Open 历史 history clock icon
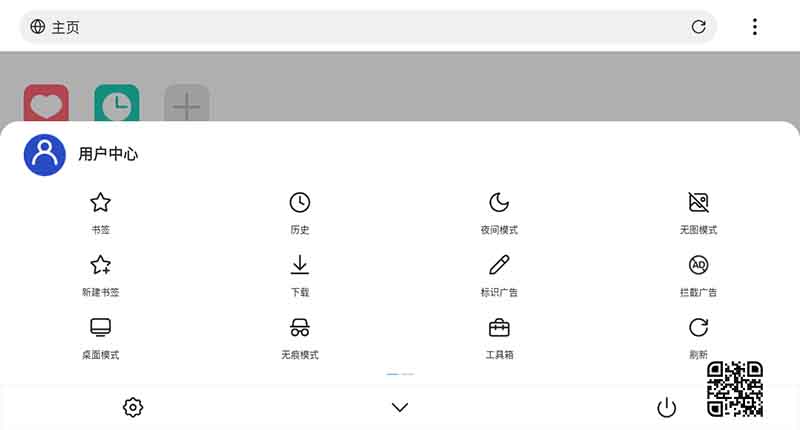 tap(299, 203)
